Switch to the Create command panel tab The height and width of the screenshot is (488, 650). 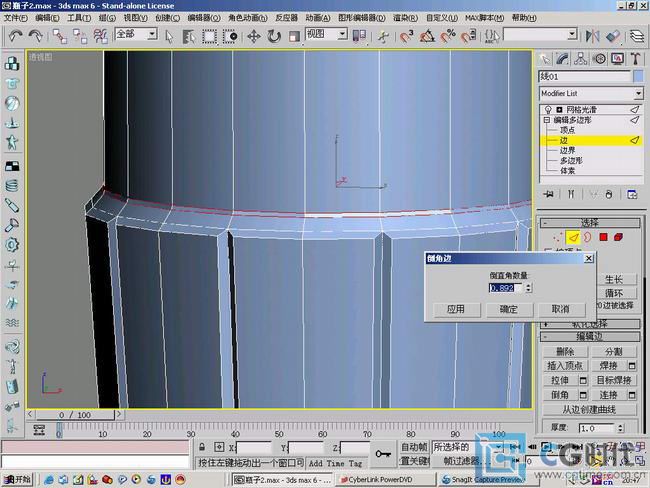[x=545, y=59]
